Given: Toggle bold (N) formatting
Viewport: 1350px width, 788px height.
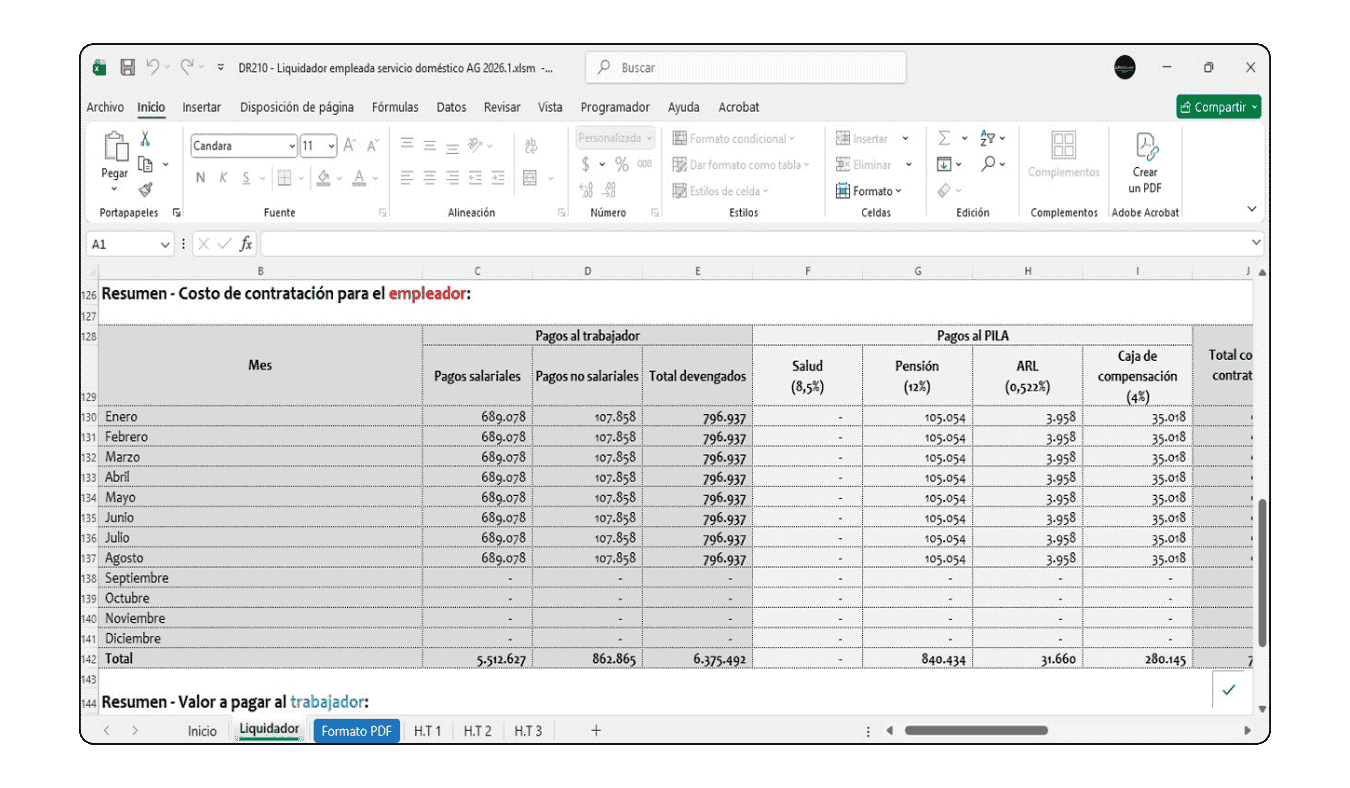Looking at the screenshot, I should [201, 177].
